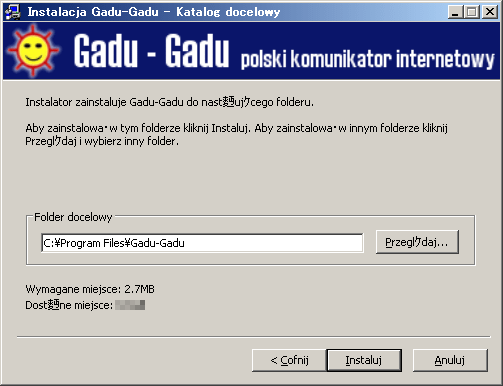503x386 pixels.
Task: Click the 'polski komunikator internetowy' banner text
Action: 367,59
